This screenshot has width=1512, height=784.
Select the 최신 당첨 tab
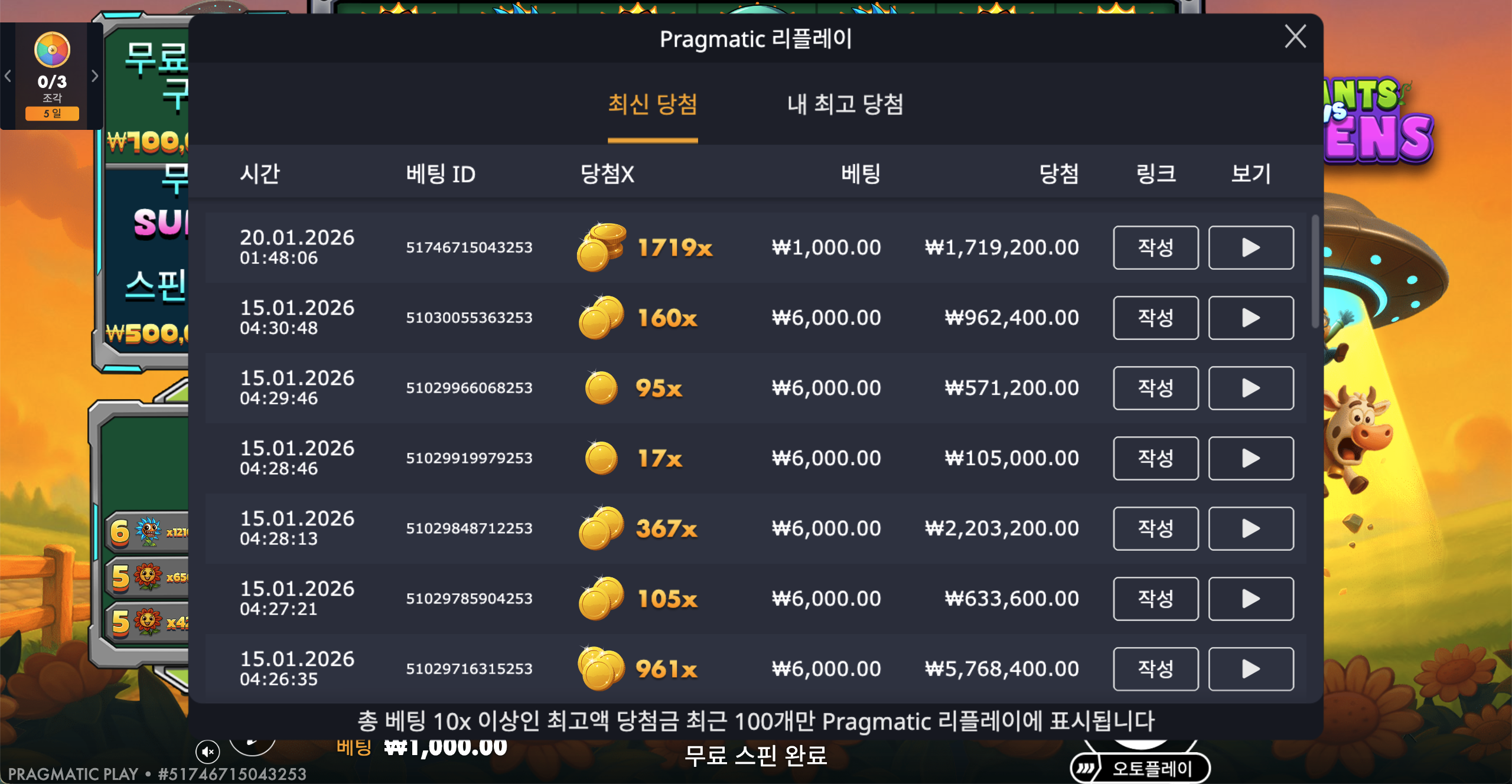point(653,104)
